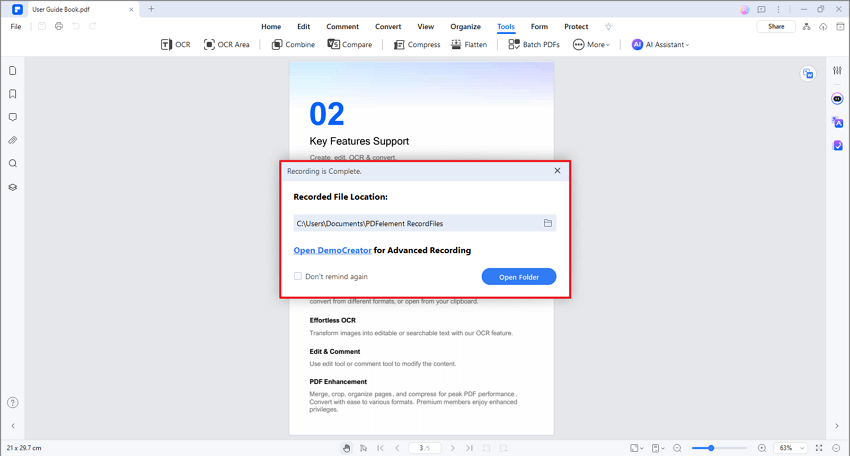The height and width of the screenshot is (456, 850).
Task: Open the comments panel in sidebar
Action: pyautogui.click(x=12, y=117)
